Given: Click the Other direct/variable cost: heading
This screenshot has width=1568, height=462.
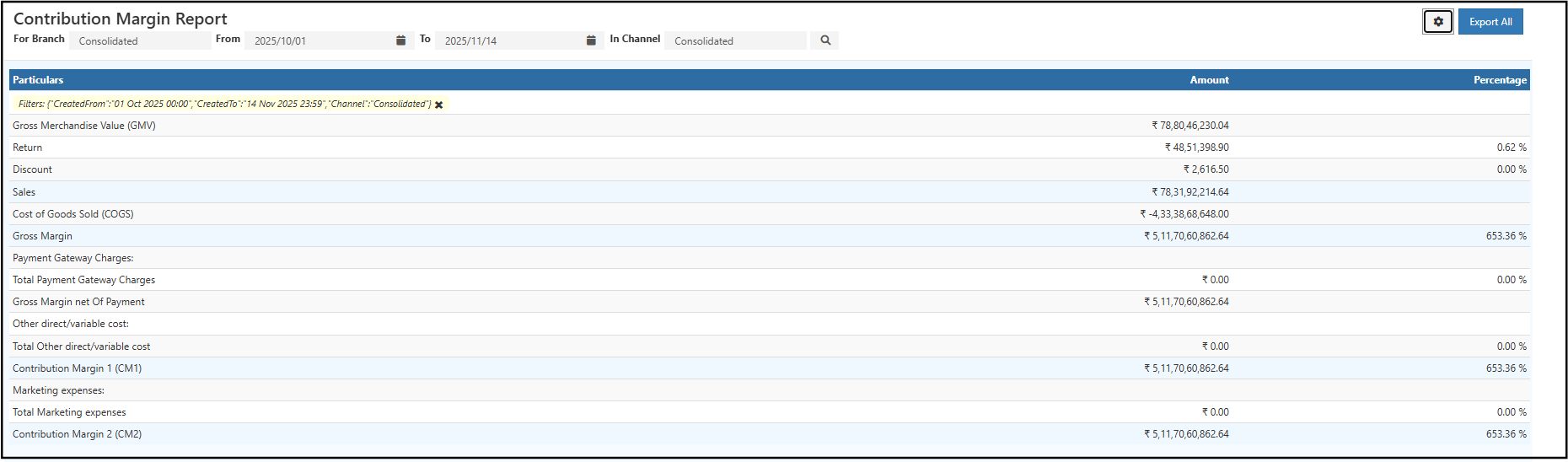Looking at the screenshot, I should click(71, 324).
